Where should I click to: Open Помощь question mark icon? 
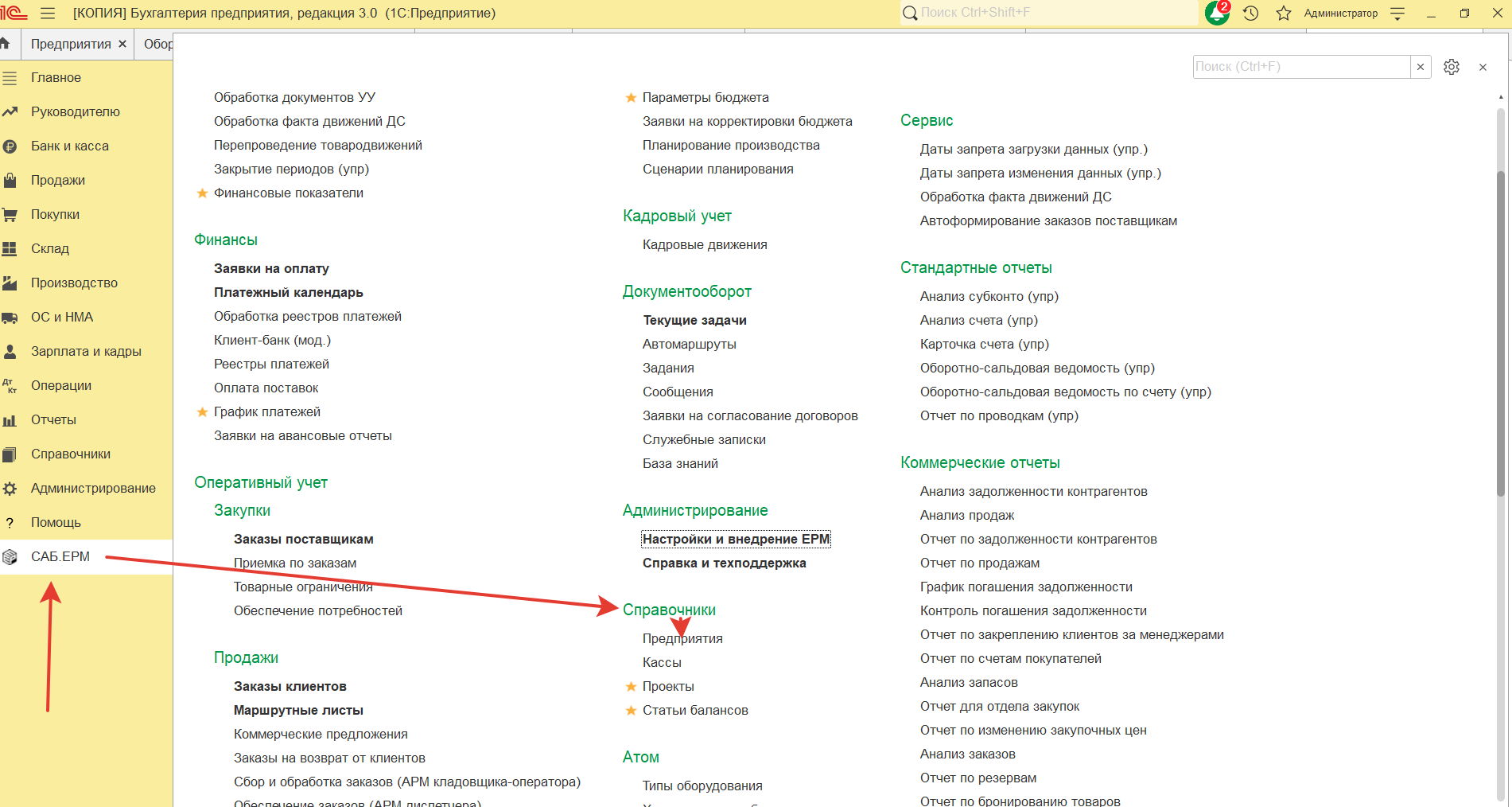10,523
